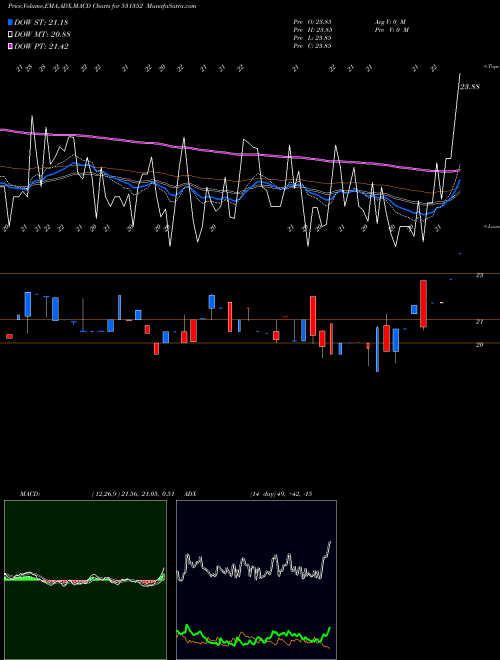
Task: Click the blue DOW ST legend swatch
Action: coord(11,22)
